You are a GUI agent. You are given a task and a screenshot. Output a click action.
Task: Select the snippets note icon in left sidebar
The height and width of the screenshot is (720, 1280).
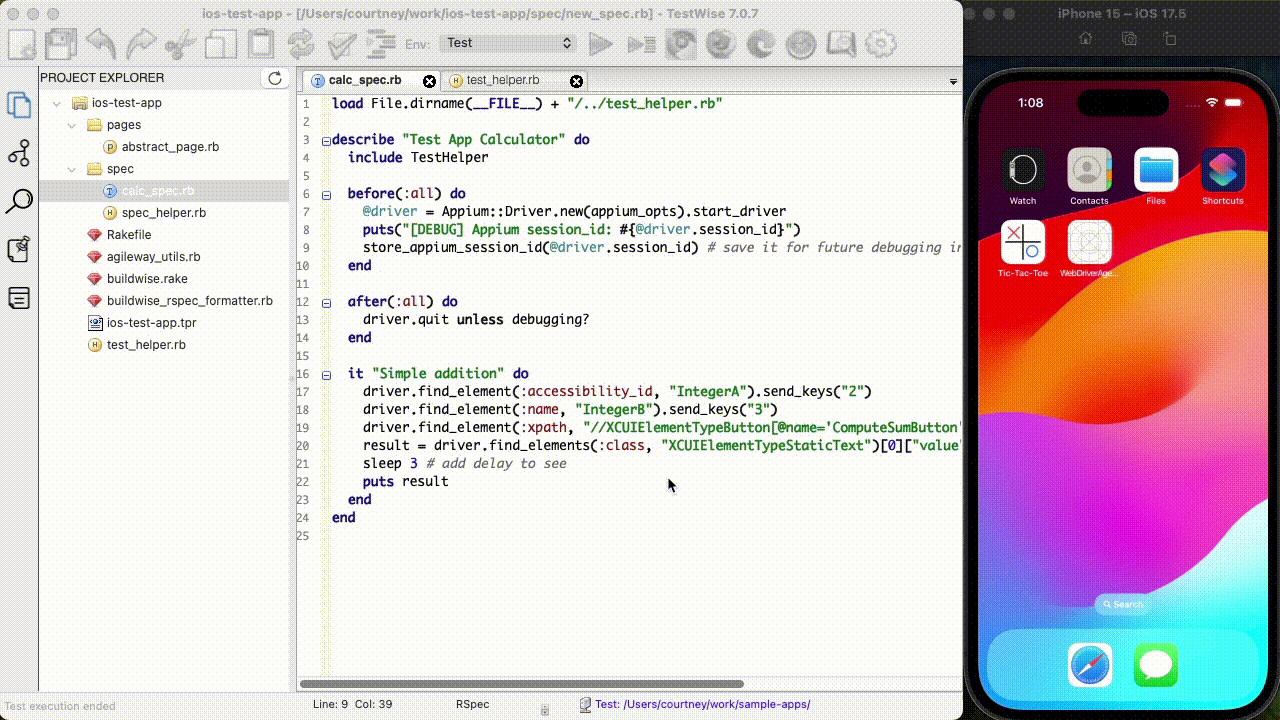pos(19,298)
